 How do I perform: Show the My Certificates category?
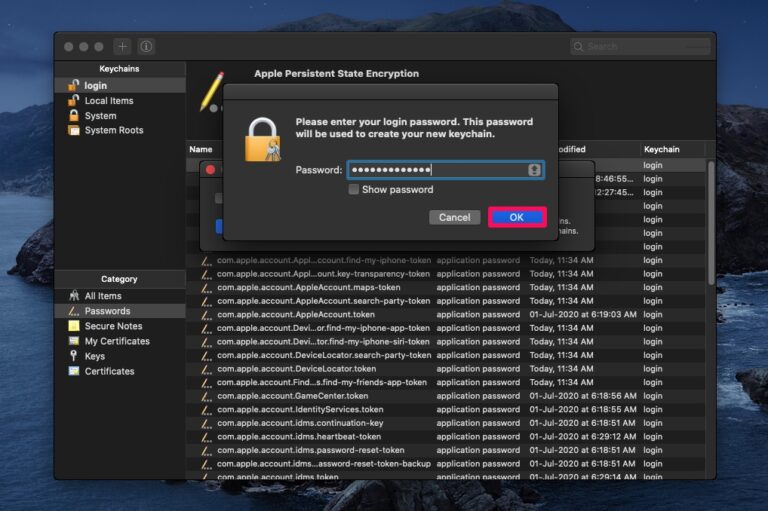120,341
